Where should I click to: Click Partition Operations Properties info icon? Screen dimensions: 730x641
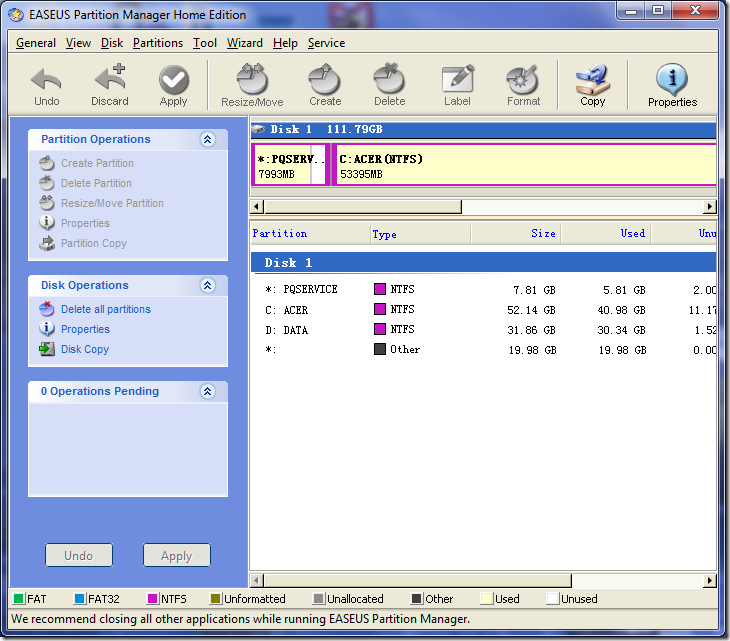[x=47, y=223]
